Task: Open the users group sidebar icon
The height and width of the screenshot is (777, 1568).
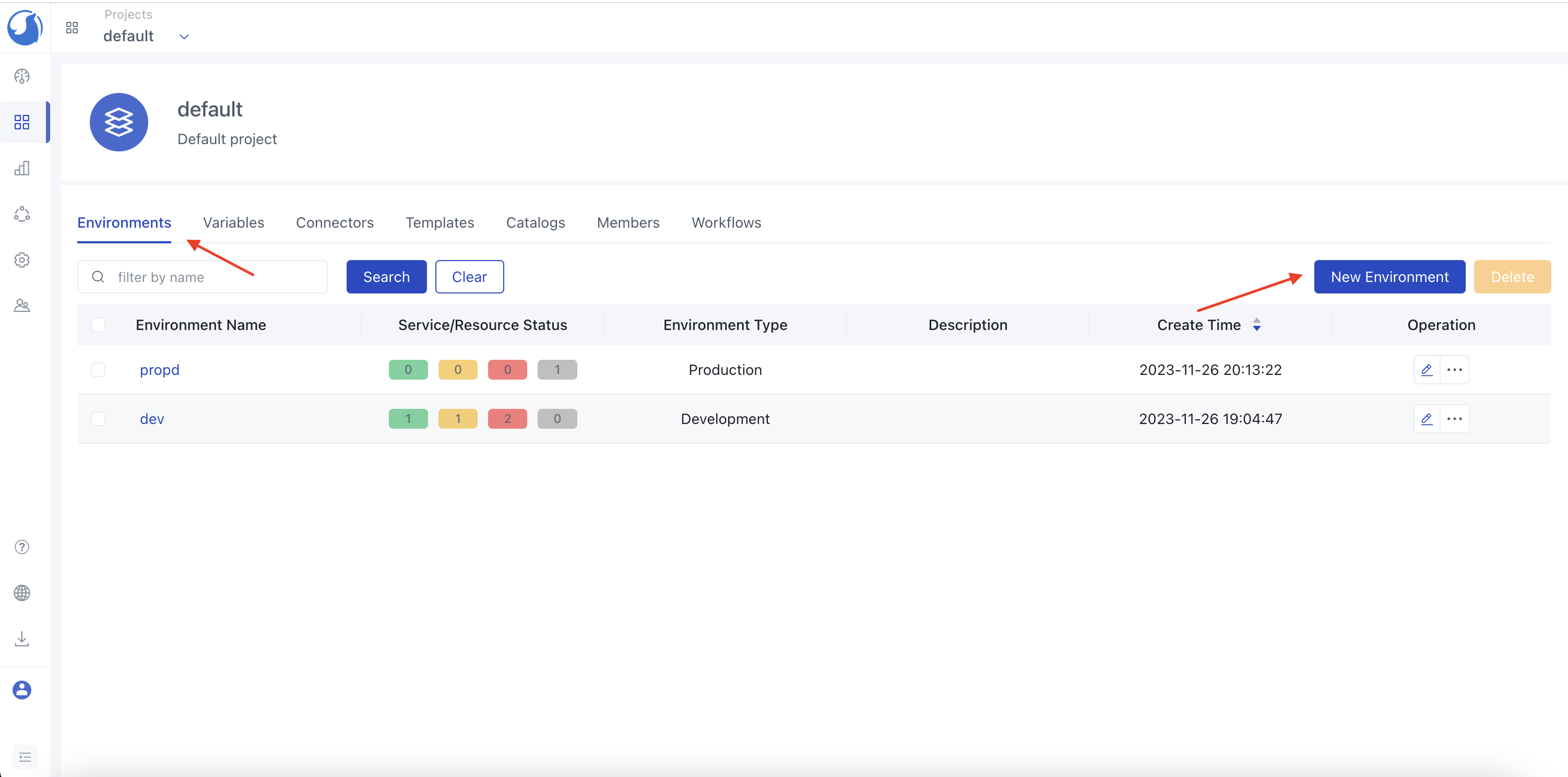Action: point(22,305)
